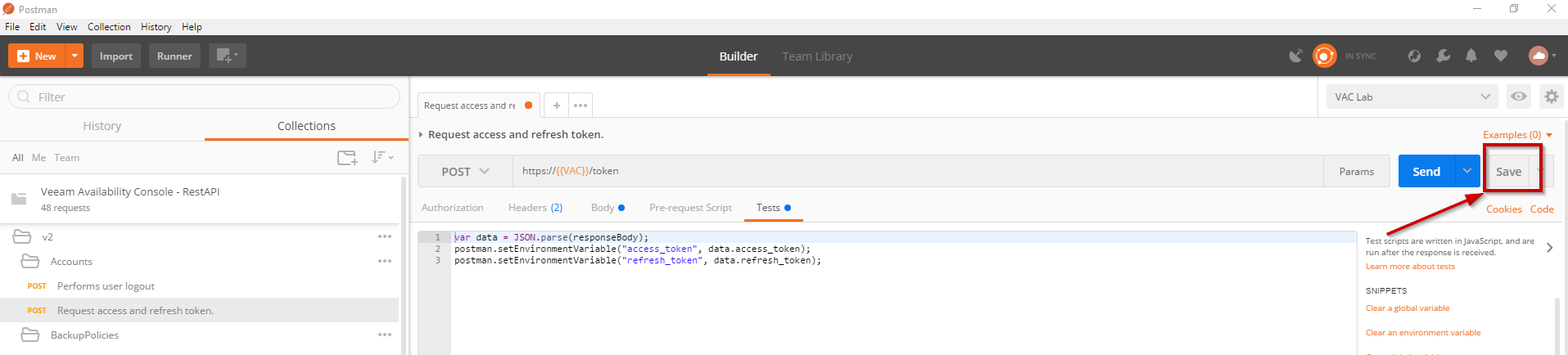Screen dimensions: 1568x355
Task: Open the BackupPolicies folder options menu
Action: [x=385, y=335]
